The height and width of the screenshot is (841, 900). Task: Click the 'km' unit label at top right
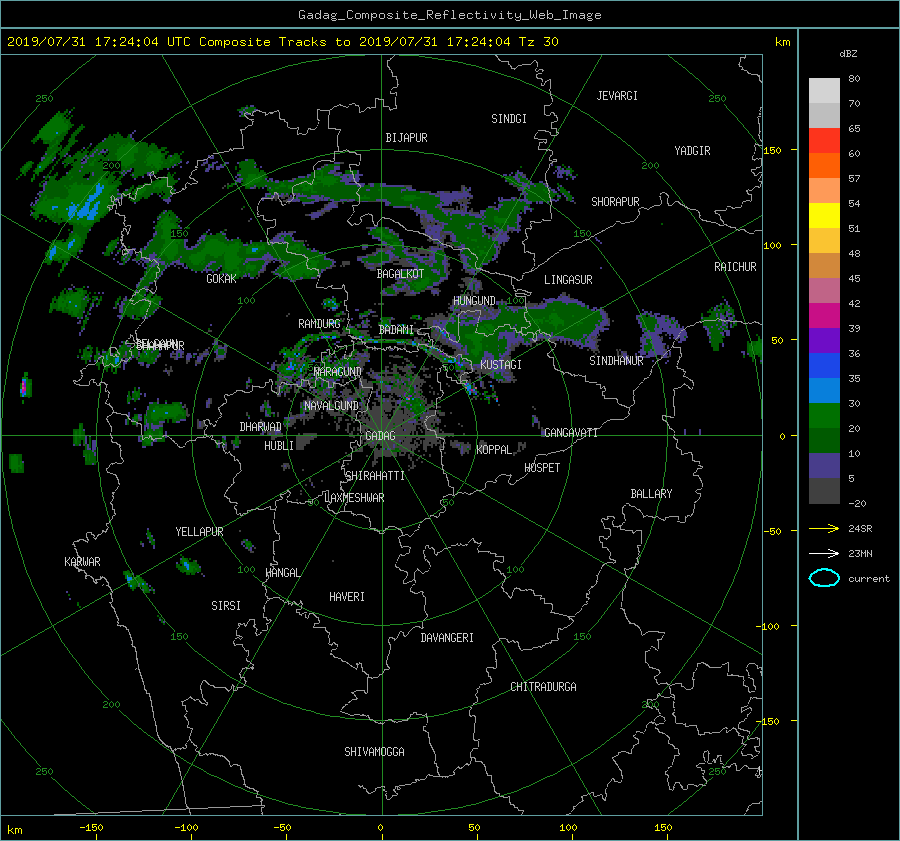(782, 42)
